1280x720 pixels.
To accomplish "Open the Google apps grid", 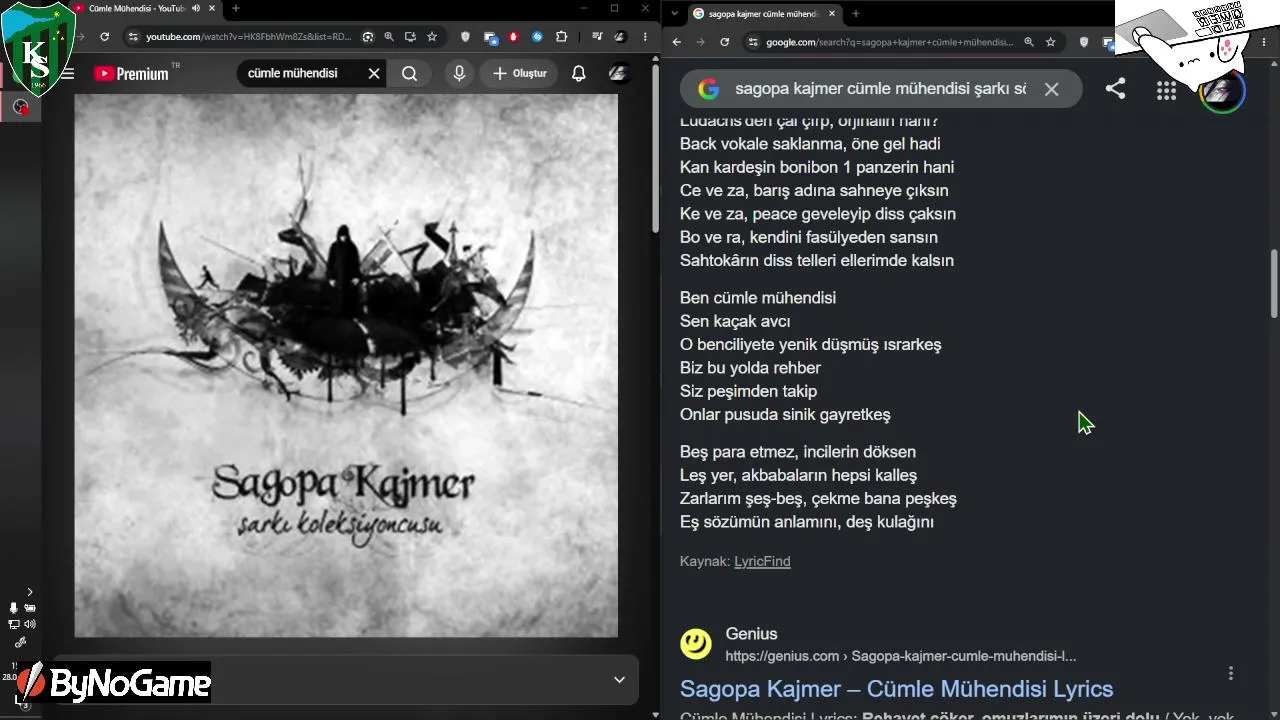I will (x=1166, y=91).
